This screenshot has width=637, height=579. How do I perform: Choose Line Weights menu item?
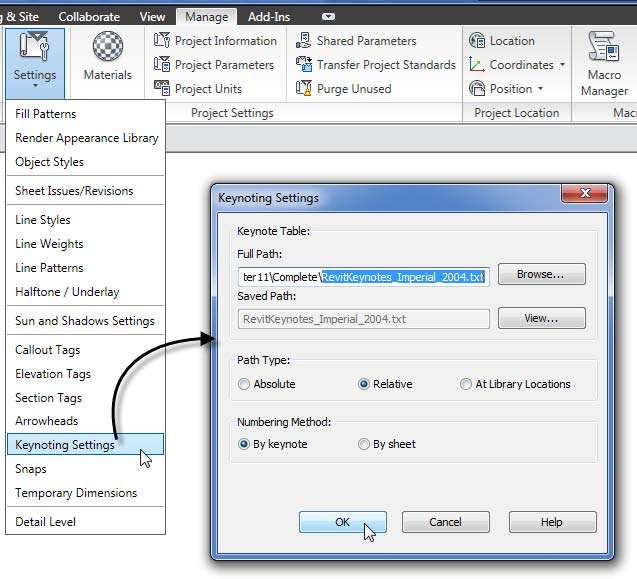(85, 244)
